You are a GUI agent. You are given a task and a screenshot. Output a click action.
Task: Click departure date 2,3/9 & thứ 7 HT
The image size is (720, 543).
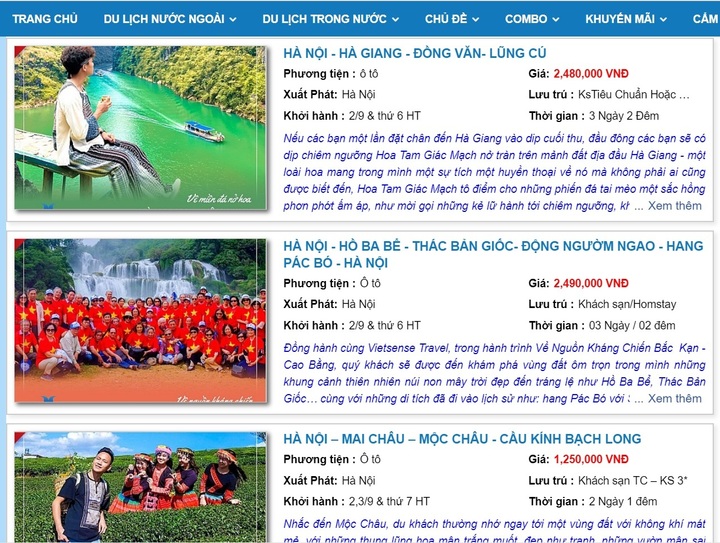tap(389, 501)
